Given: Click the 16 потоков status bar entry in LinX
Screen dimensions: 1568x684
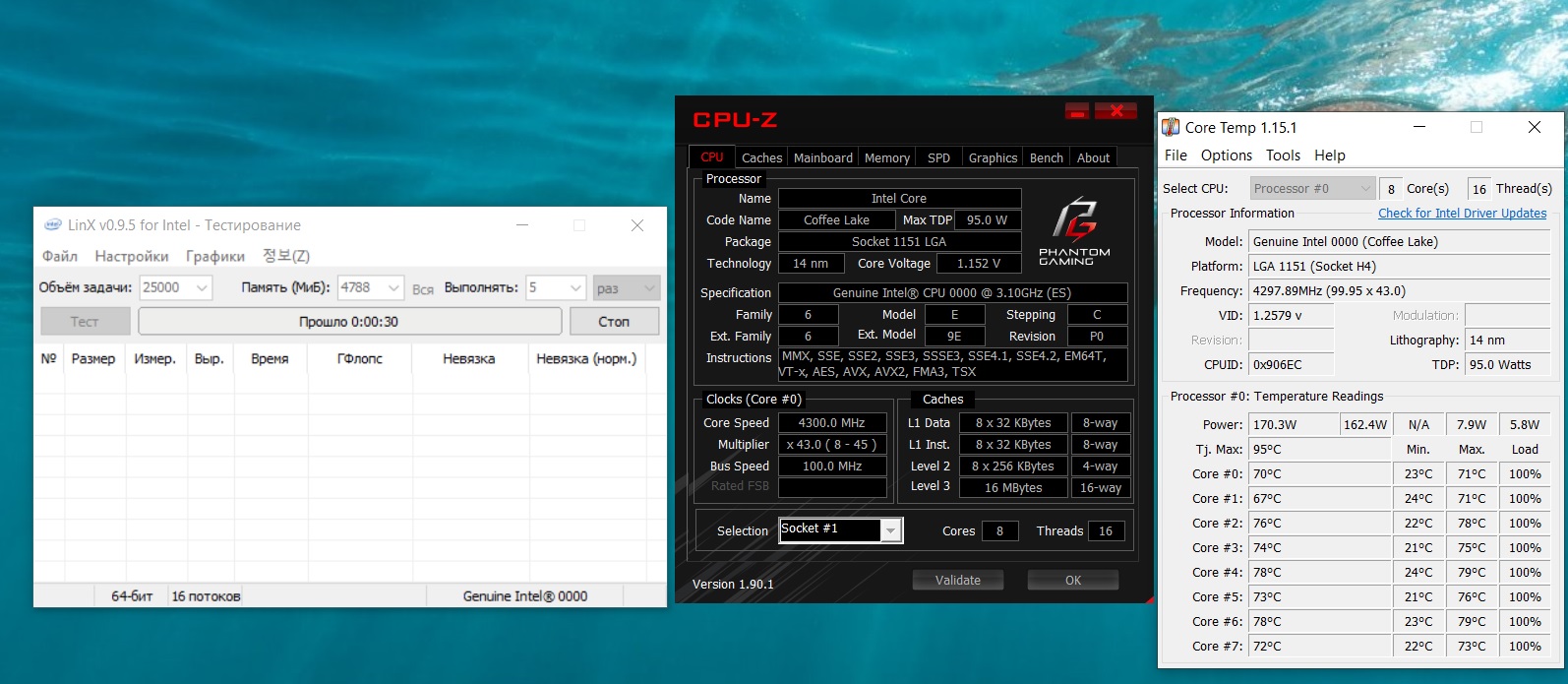Looking at the screenshot, I should [x=206, y=596].
